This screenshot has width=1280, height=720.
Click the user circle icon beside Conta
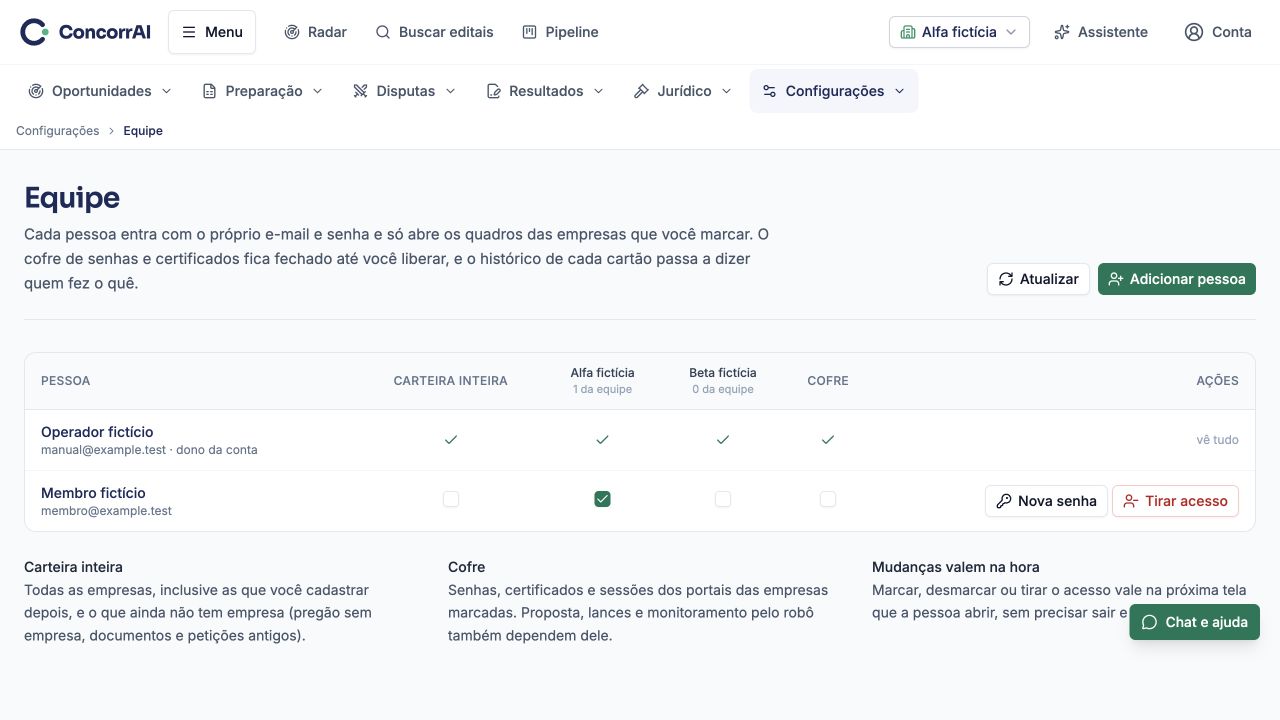point(1194,32)
